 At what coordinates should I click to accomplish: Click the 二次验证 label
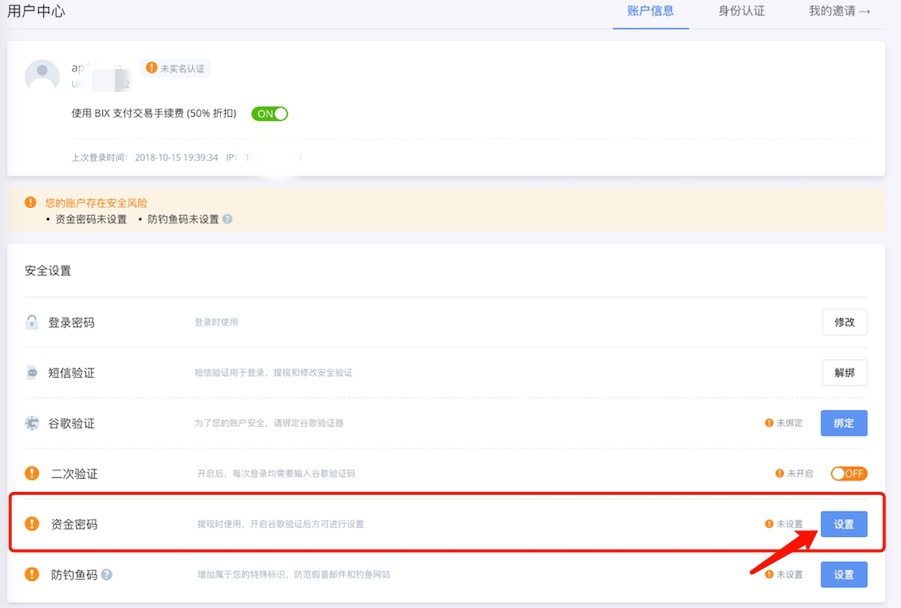pos(74,474)
